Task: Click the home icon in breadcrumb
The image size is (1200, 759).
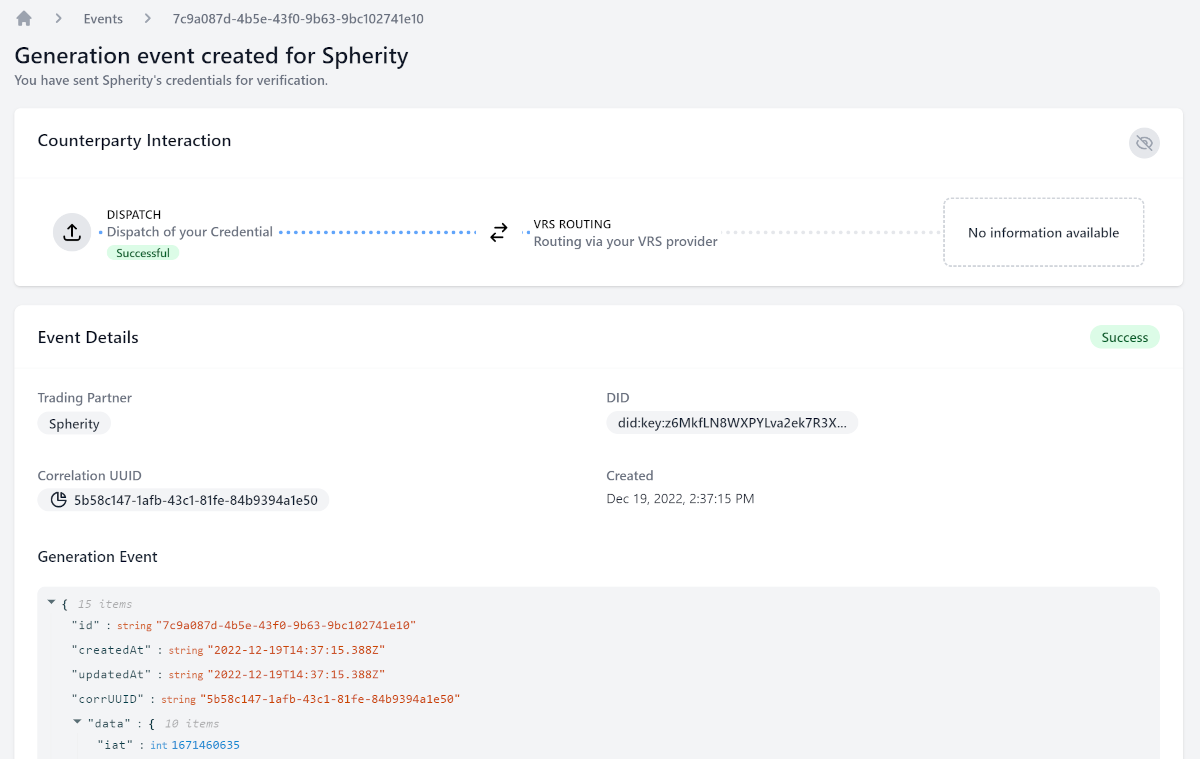Action: [24, 19]
